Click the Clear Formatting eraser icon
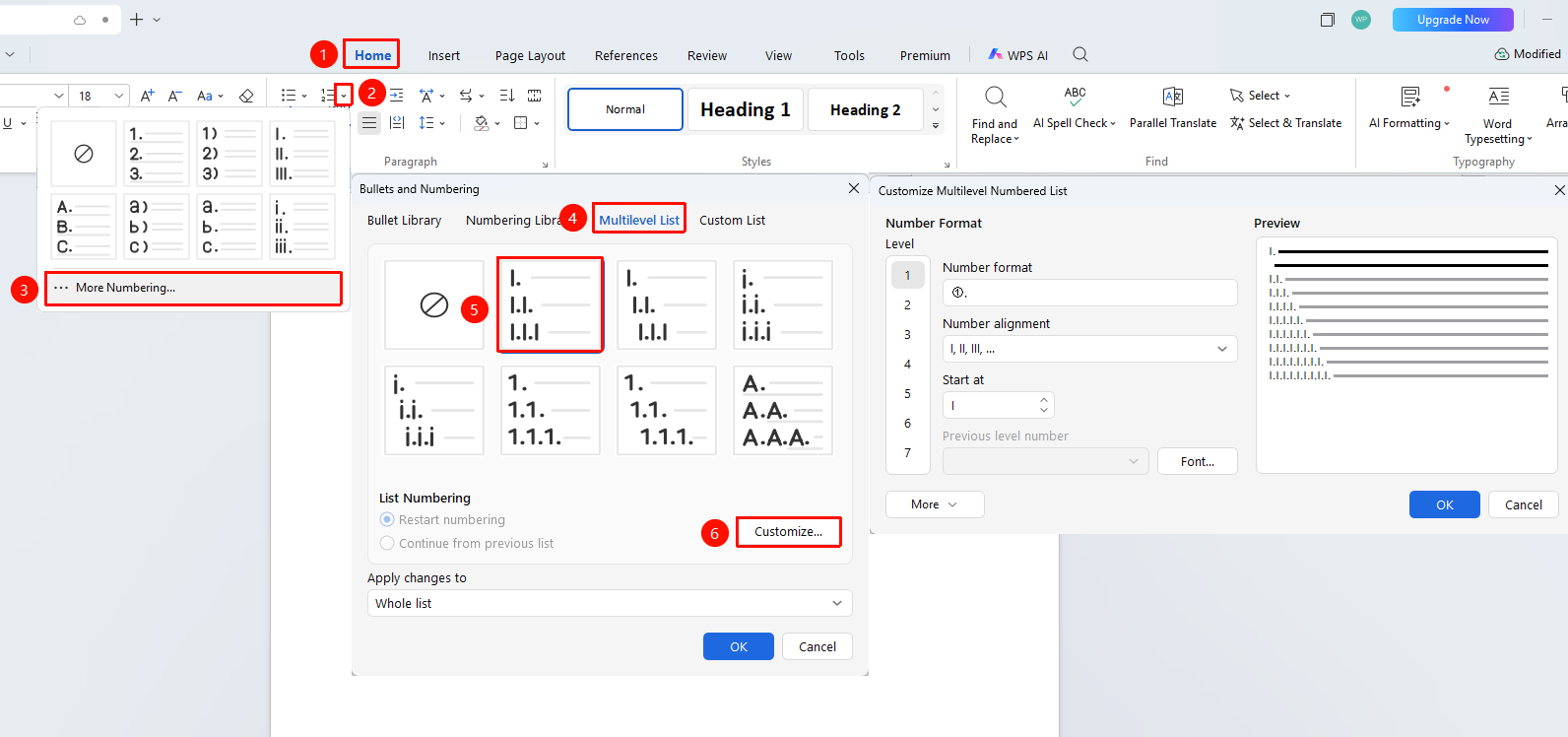 tap(246, 96)
